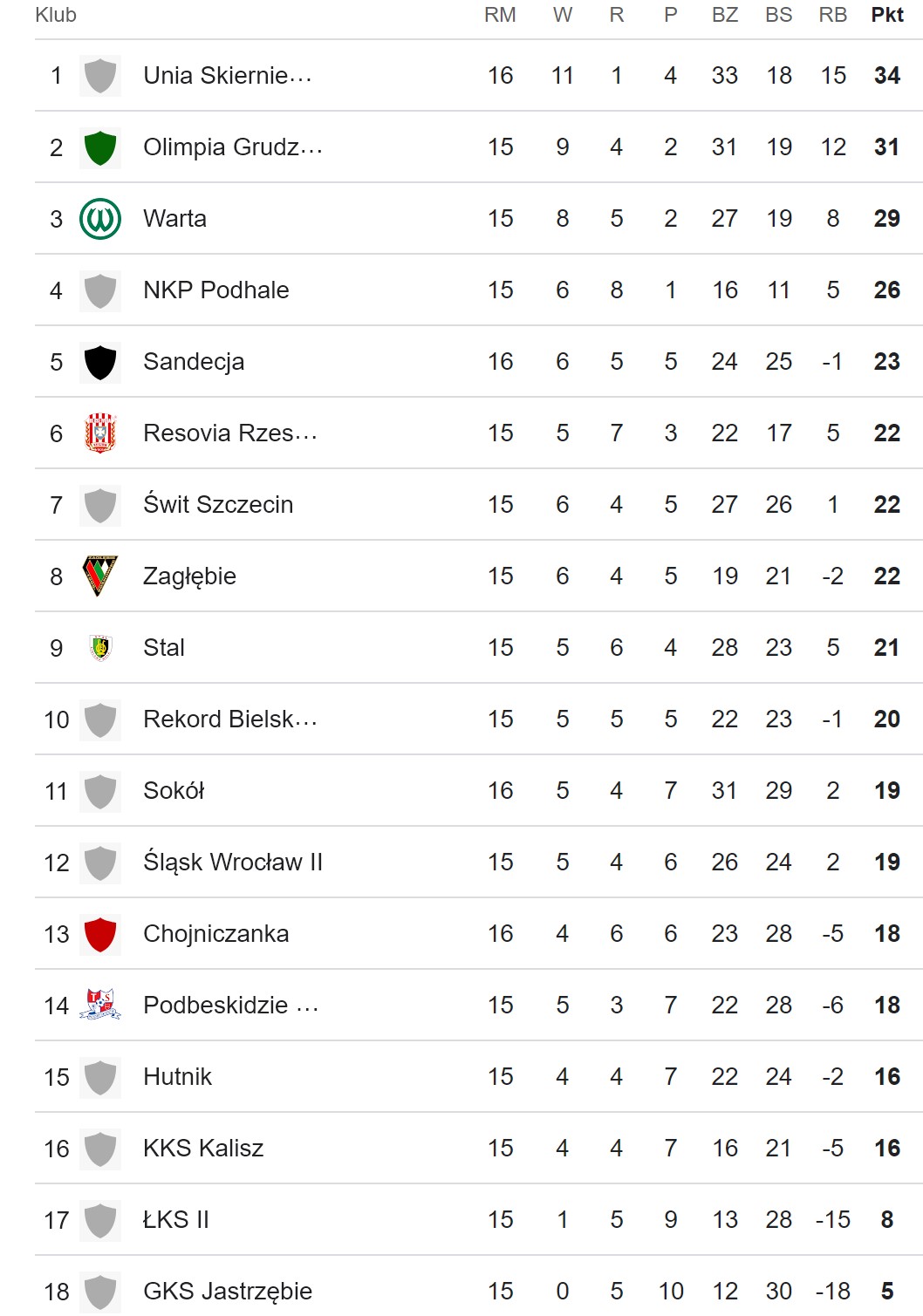Click the Unia Skierniewice grey shield
The height and width of the screenshot is (1316, 923).
[100, 76]
